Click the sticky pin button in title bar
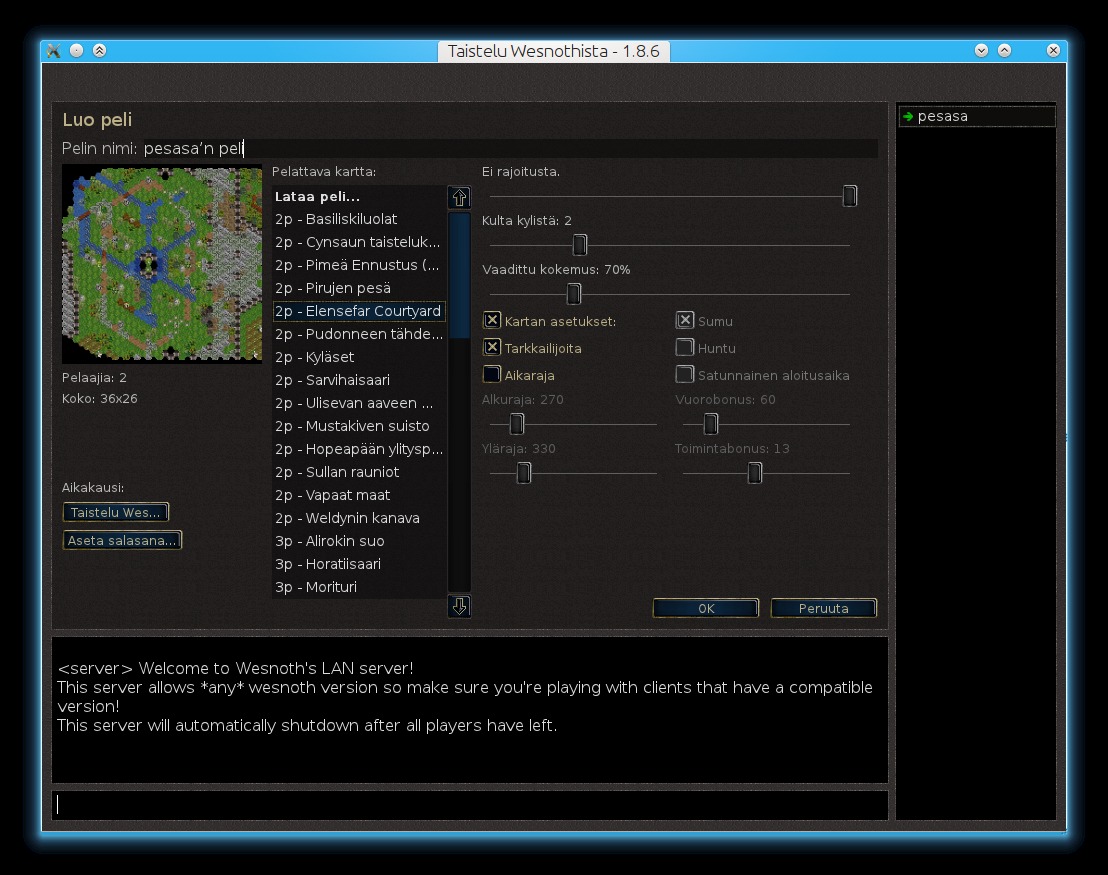This screenshot has height=875, width=1108. tap(76, 50)
